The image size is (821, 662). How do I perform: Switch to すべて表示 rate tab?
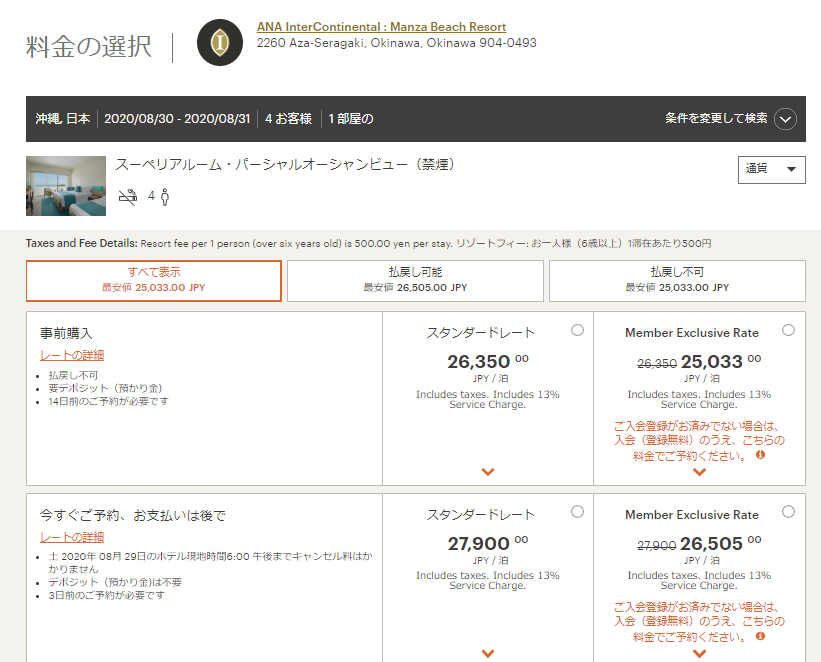[x=153, y=280]
